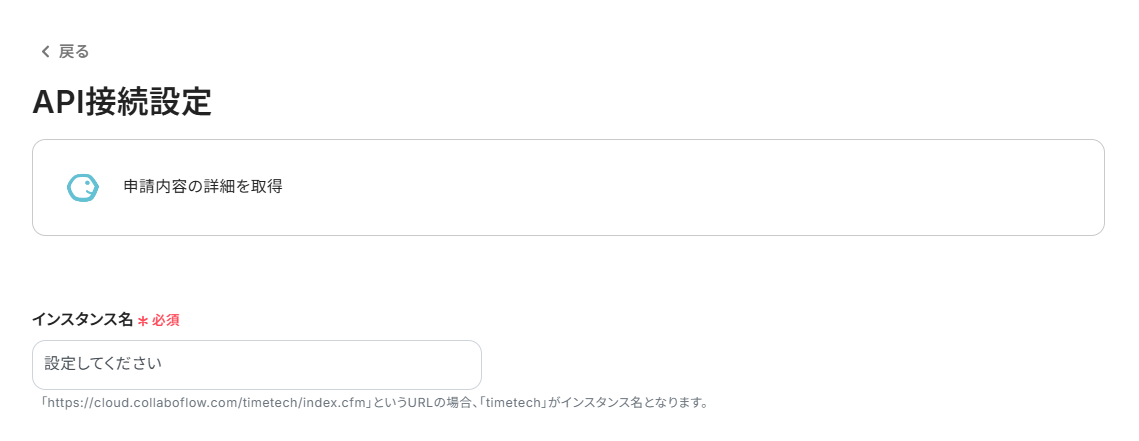Viewport: 1139px width, 441px height.
Task: Go back via the 戻る link
Action: pyautogui.click(x=74, y=52)
